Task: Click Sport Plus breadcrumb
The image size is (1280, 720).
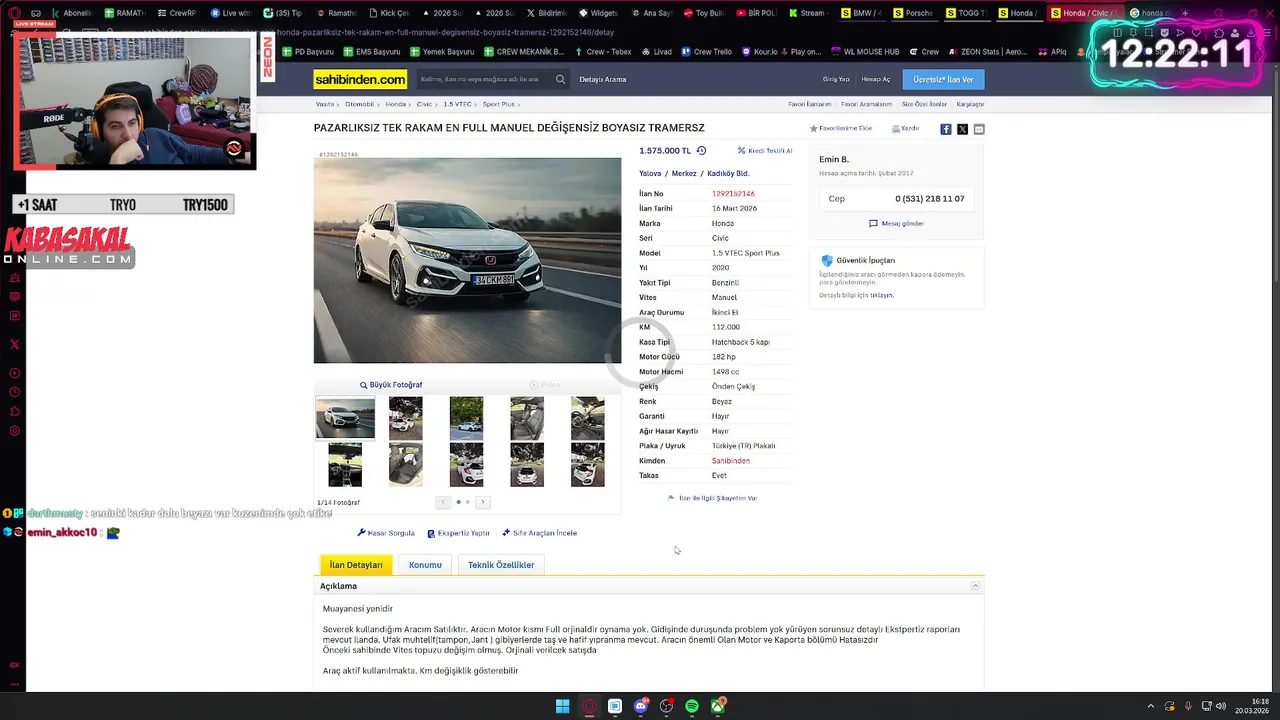Action: click(x=499, y=104)
